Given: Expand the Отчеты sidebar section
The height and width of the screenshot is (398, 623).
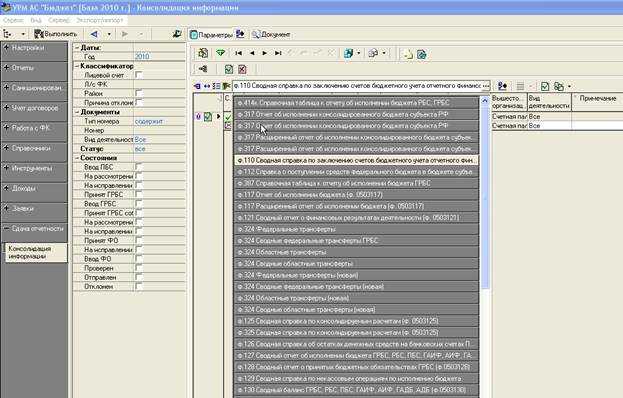Looking at the screenshot, I should [6, 68].
